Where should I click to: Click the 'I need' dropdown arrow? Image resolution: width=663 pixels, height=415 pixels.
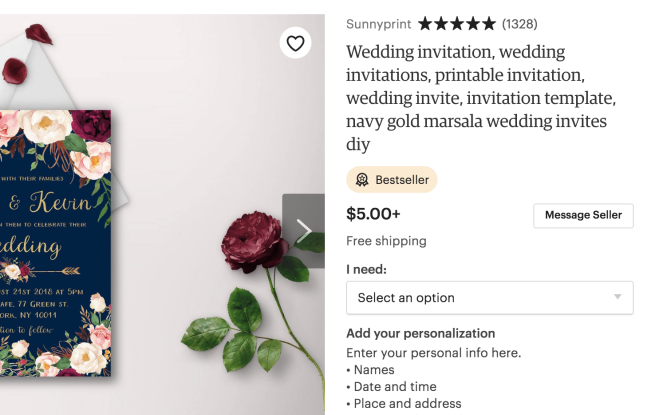pyautogui.click(x=618, y=297)
